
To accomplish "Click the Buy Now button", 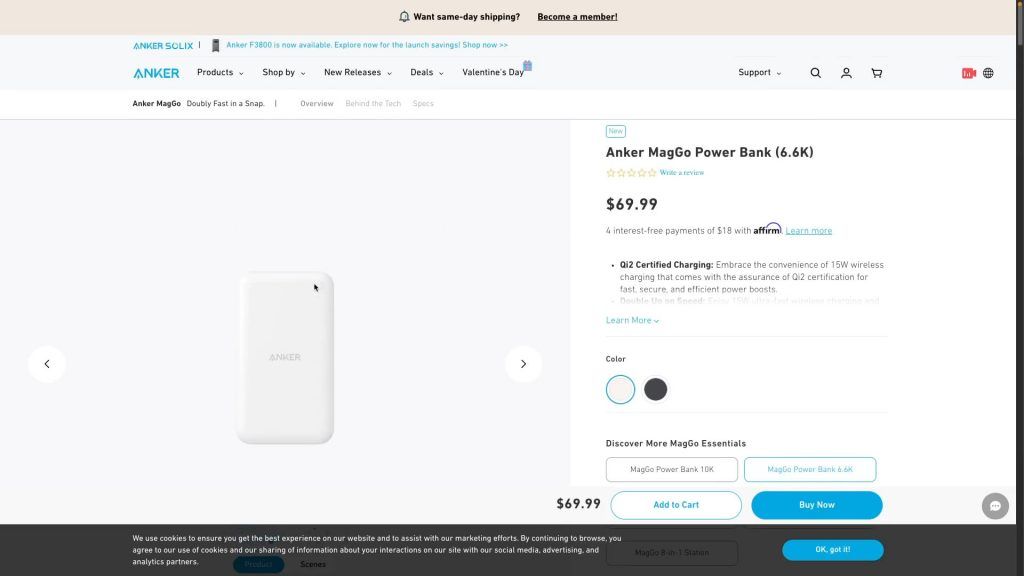I will pyautogui.click(x=816, y=505).
